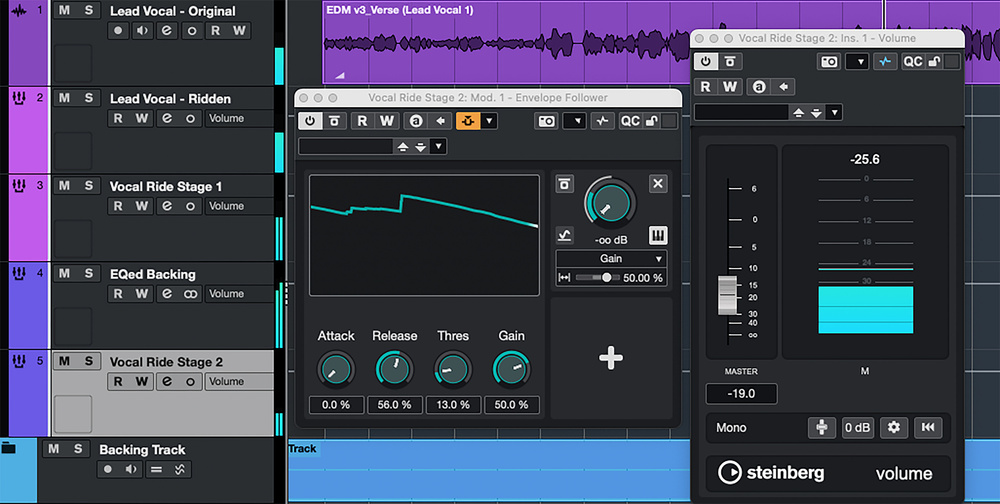Open Volume parameter dropdown on Vocal Ride Stage 1
Screen dimensions: 1000x504
coord(239,206)
